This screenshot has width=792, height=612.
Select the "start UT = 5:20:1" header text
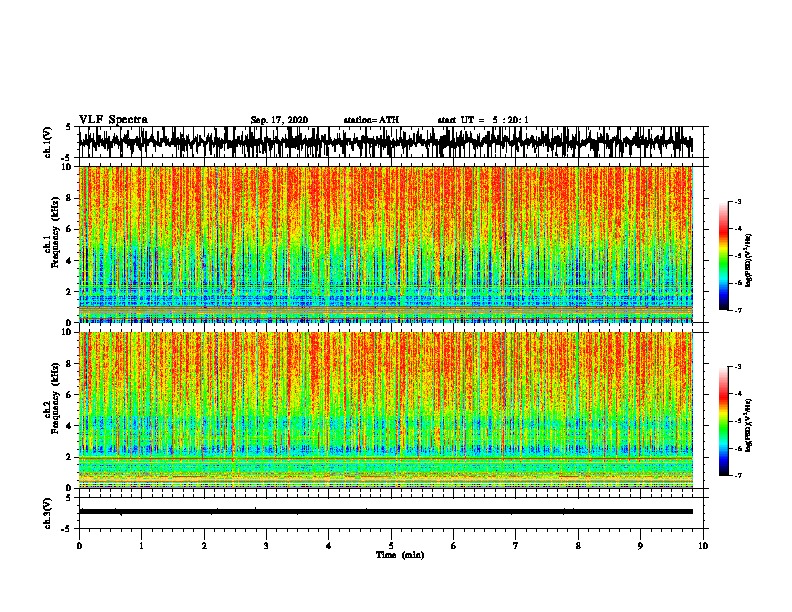pos(483,120)
